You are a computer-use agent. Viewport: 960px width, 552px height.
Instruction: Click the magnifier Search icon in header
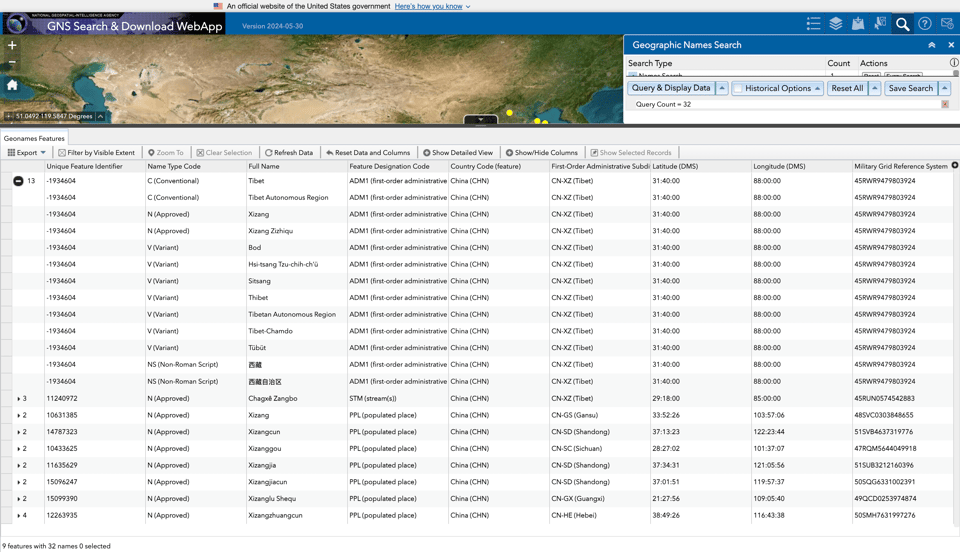pyautogui.click(x=902, y=23)
